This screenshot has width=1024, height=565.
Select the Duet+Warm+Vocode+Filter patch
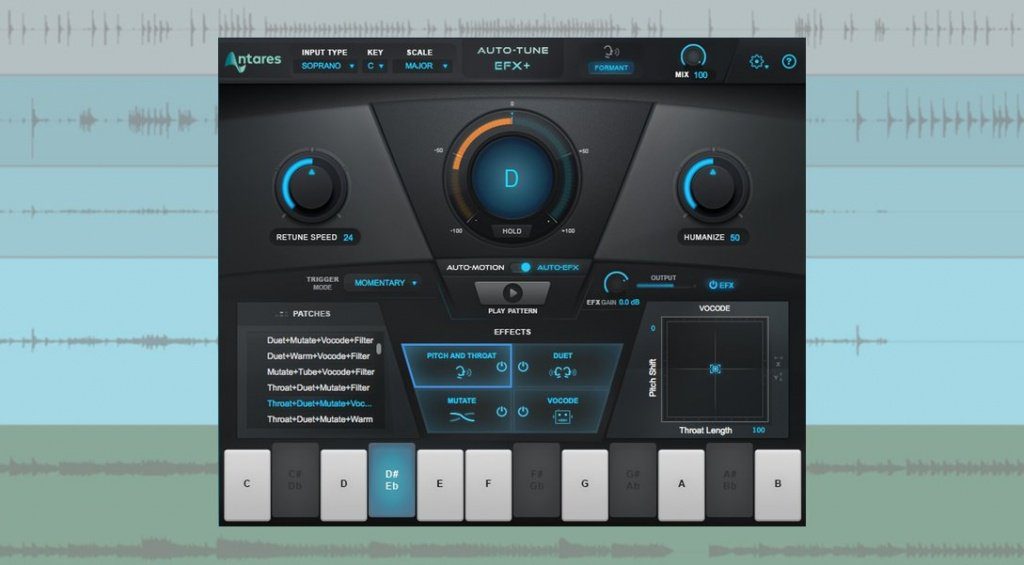319,356
